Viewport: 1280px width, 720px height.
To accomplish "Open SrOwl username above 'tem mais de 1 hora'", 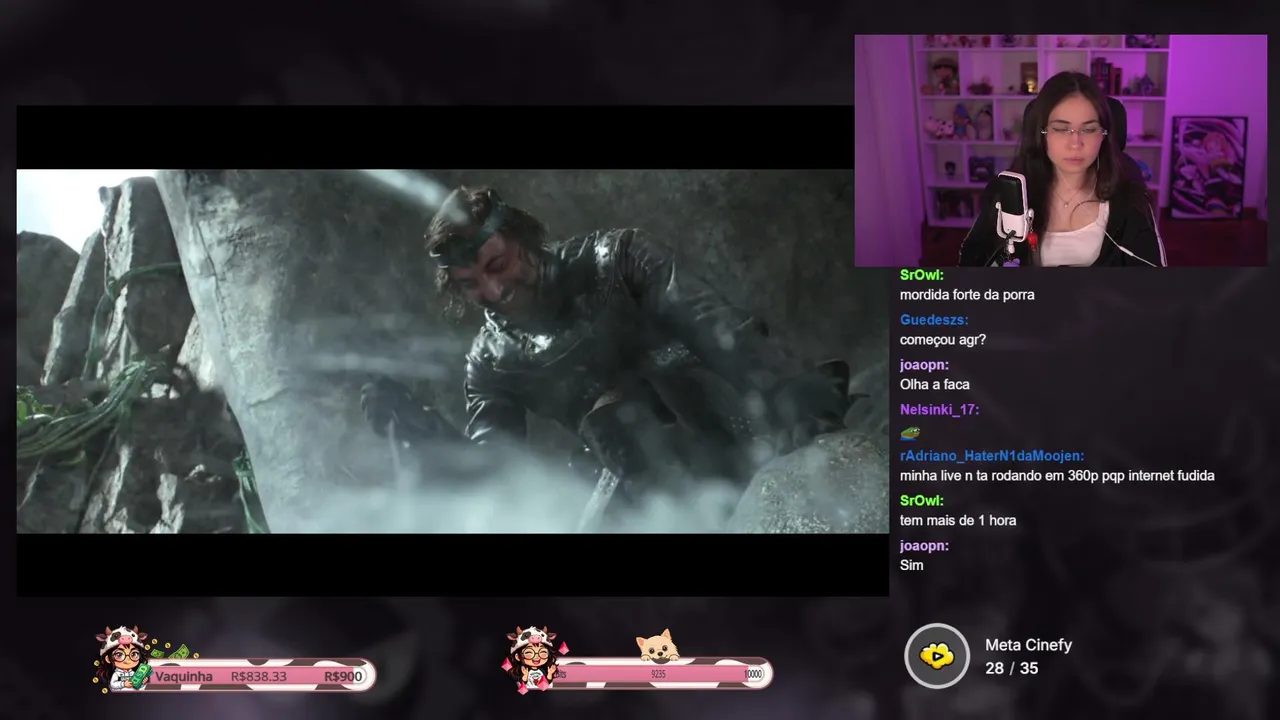I will click(x=922, y=500).
